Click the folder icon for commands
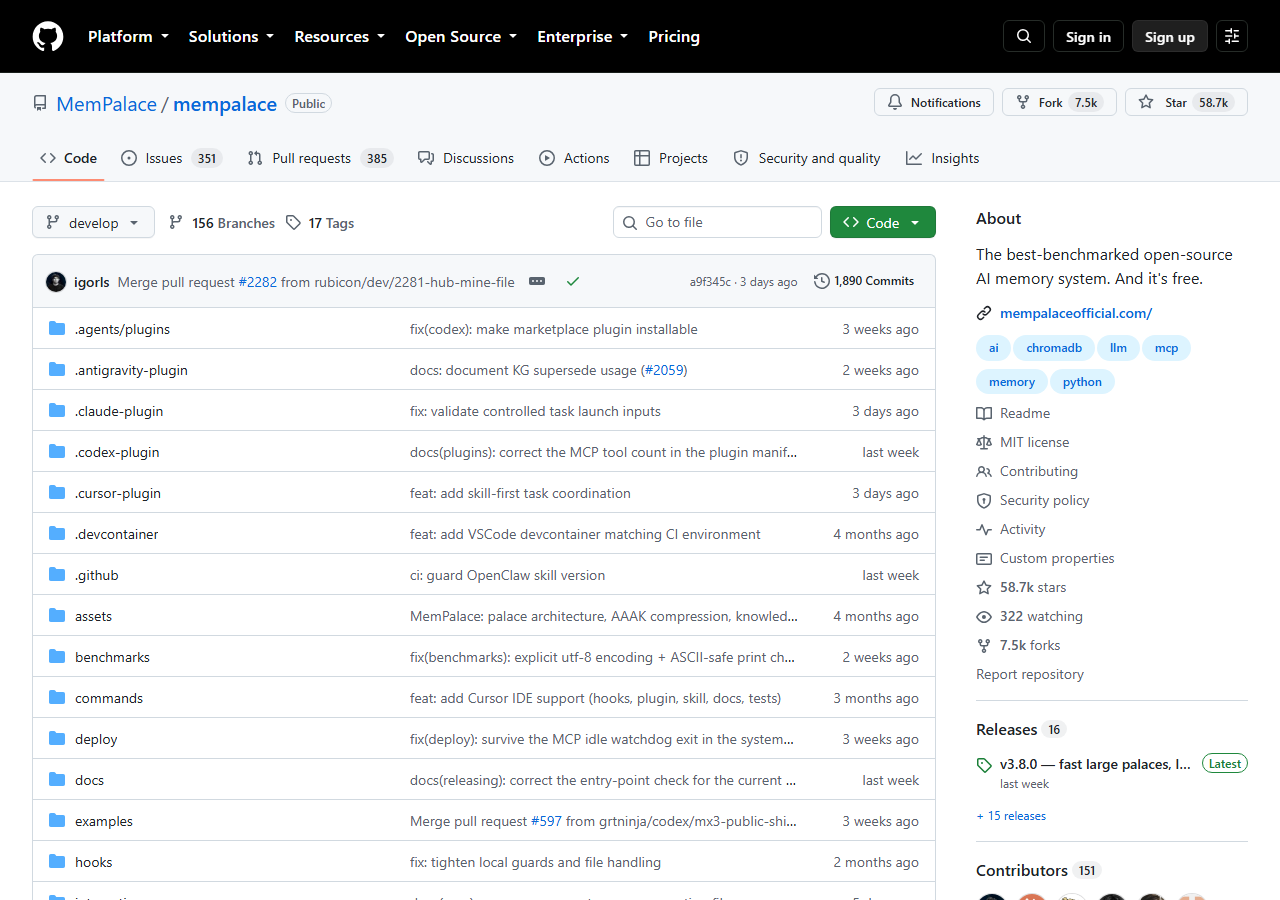The height and width of the screenshot is (900, 1280). 57,698
